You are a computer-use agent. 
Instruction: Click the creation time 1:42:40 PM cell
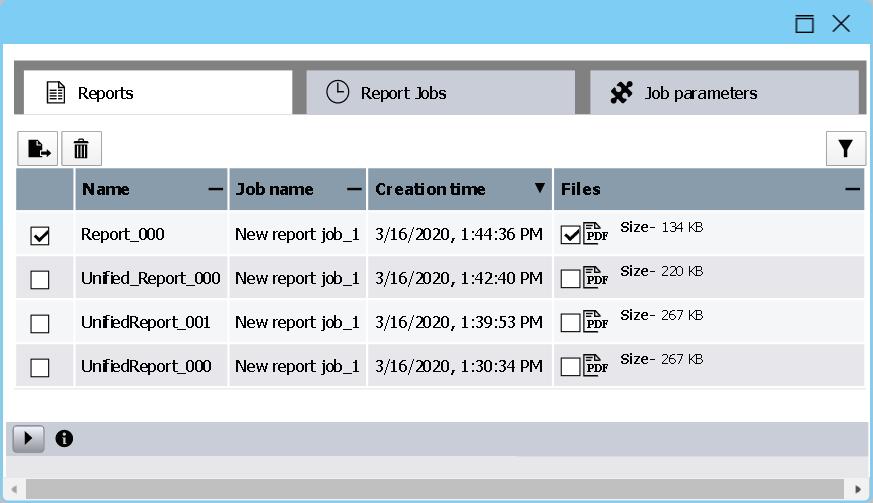click(460, 278)
